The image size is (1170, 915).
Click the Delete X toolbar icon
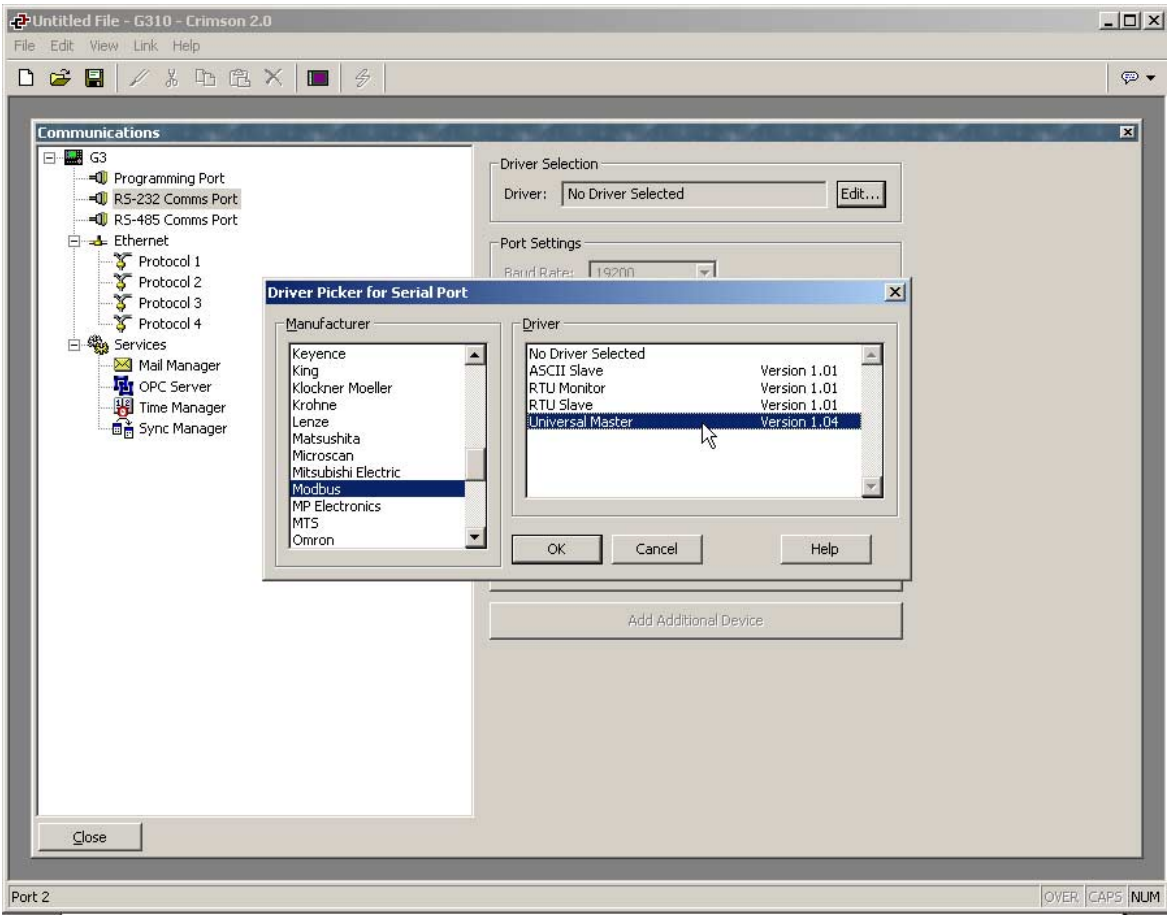[x=274, y=78]
